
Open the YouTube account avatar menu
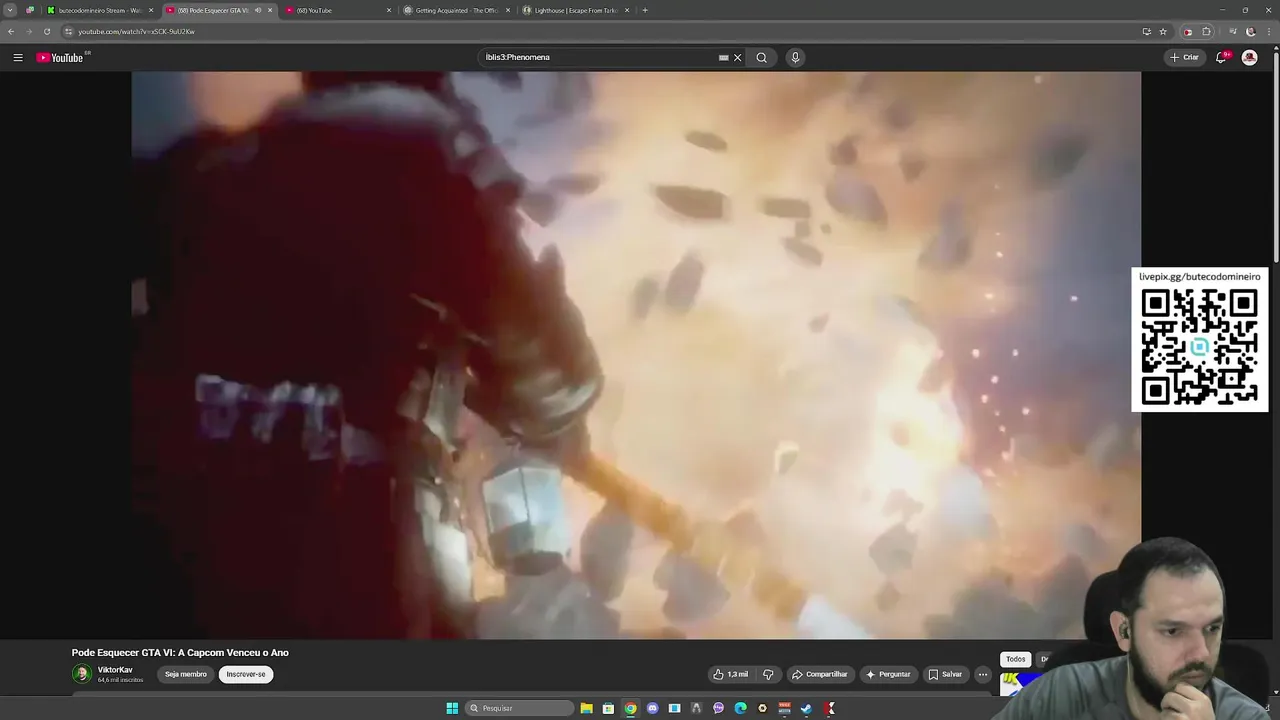1249,58
